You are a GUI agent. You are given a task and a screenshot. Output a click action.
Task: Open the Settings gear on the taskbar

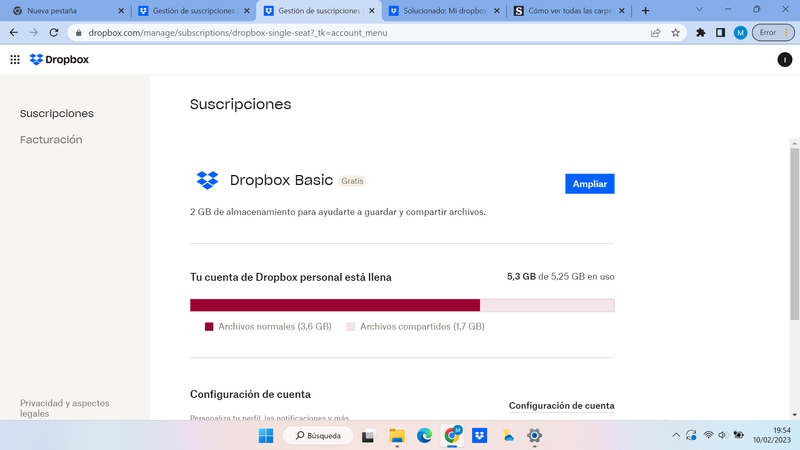pos(534,436)
